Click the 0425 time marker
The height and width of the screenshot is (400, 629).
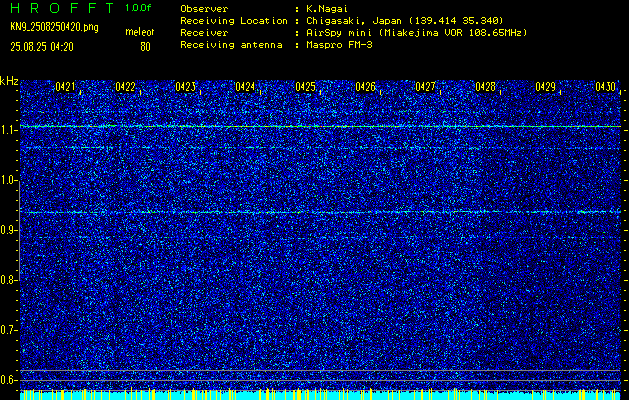point(305,87)
